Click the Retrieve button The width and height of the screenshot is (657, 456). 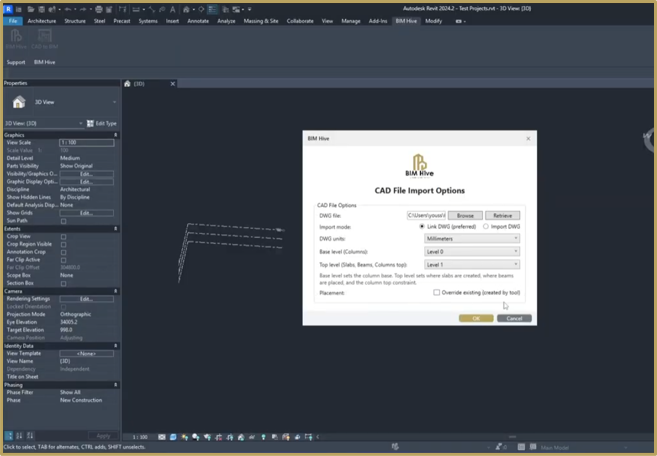pos(502,215)
